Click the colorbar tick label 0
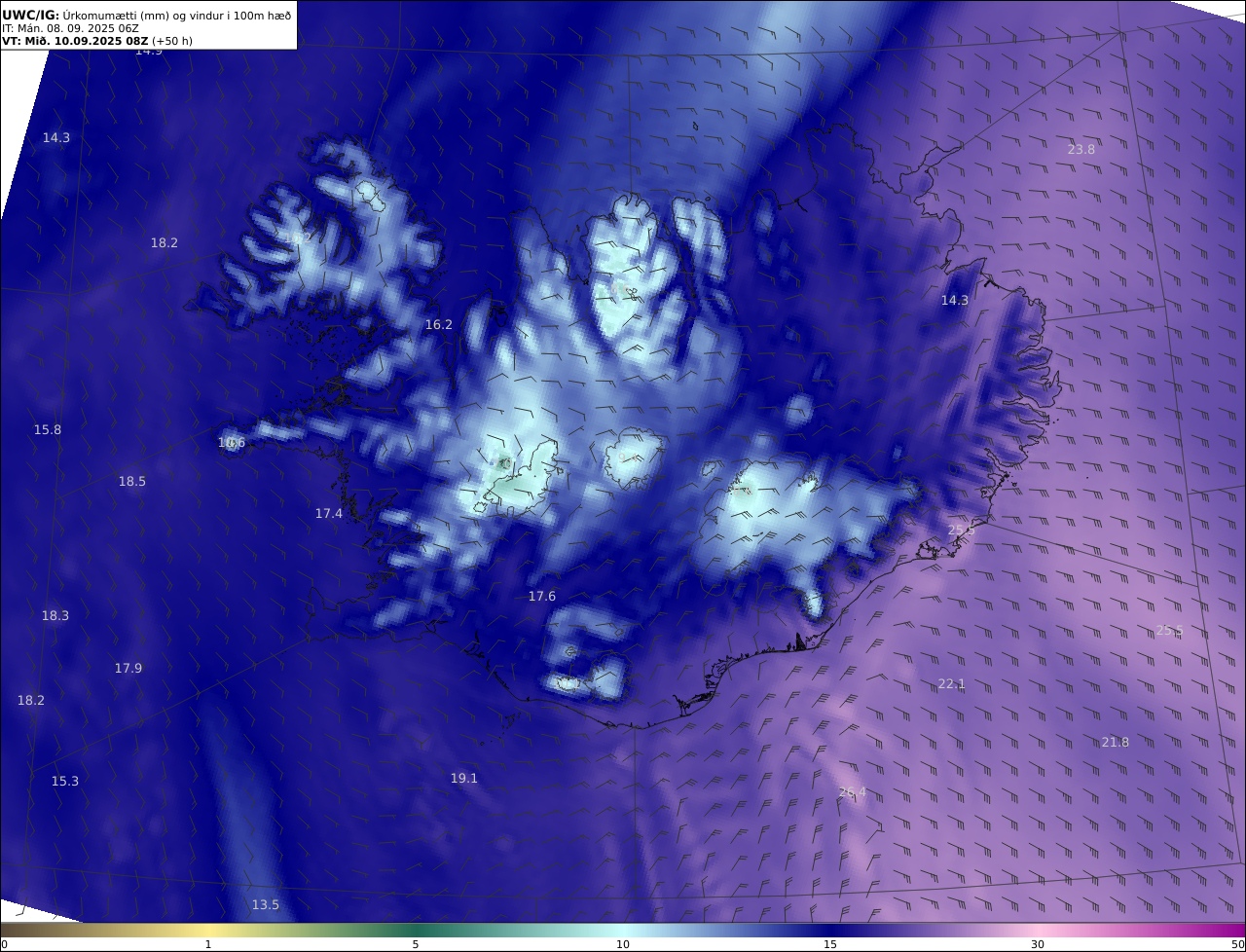This screenshot has width=1246, height=952. [x=4, y=944]
